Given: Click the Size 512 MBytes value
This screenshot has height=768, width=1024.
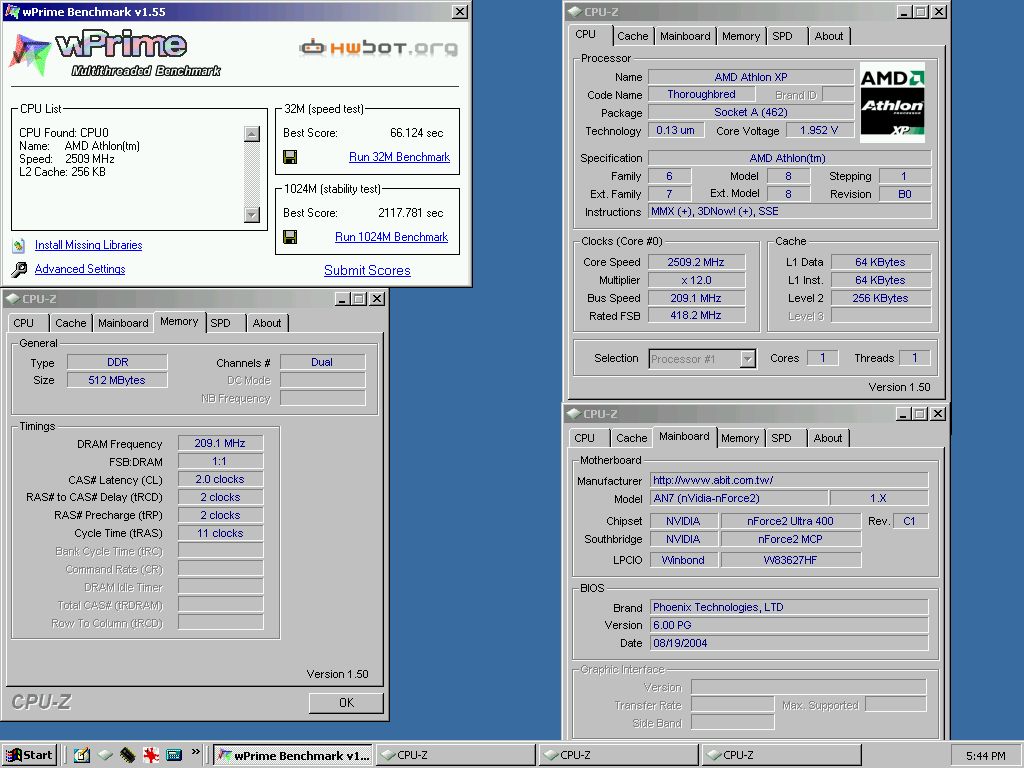Looking at the screenshot, I should coord(117,380).
